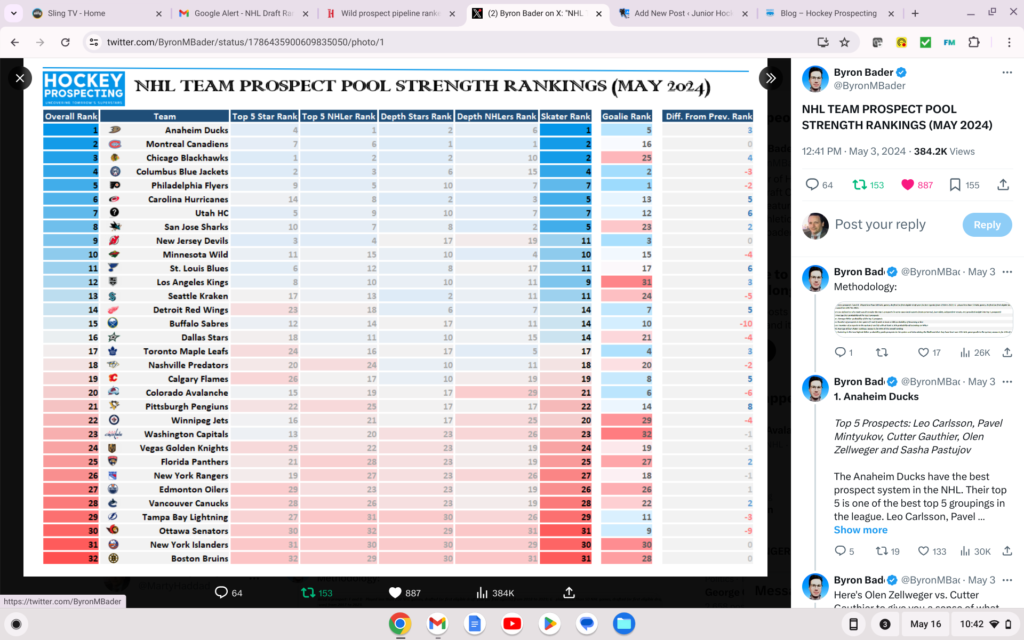The height and width of the screenshot is (640, 1024).
Task: Bookmark the tweet via icon showing 155
Action: tap(955, 185)
